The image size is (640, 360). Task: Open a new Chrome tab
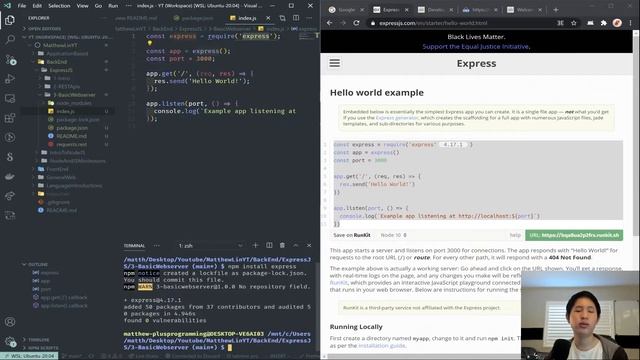pos(556,9)
